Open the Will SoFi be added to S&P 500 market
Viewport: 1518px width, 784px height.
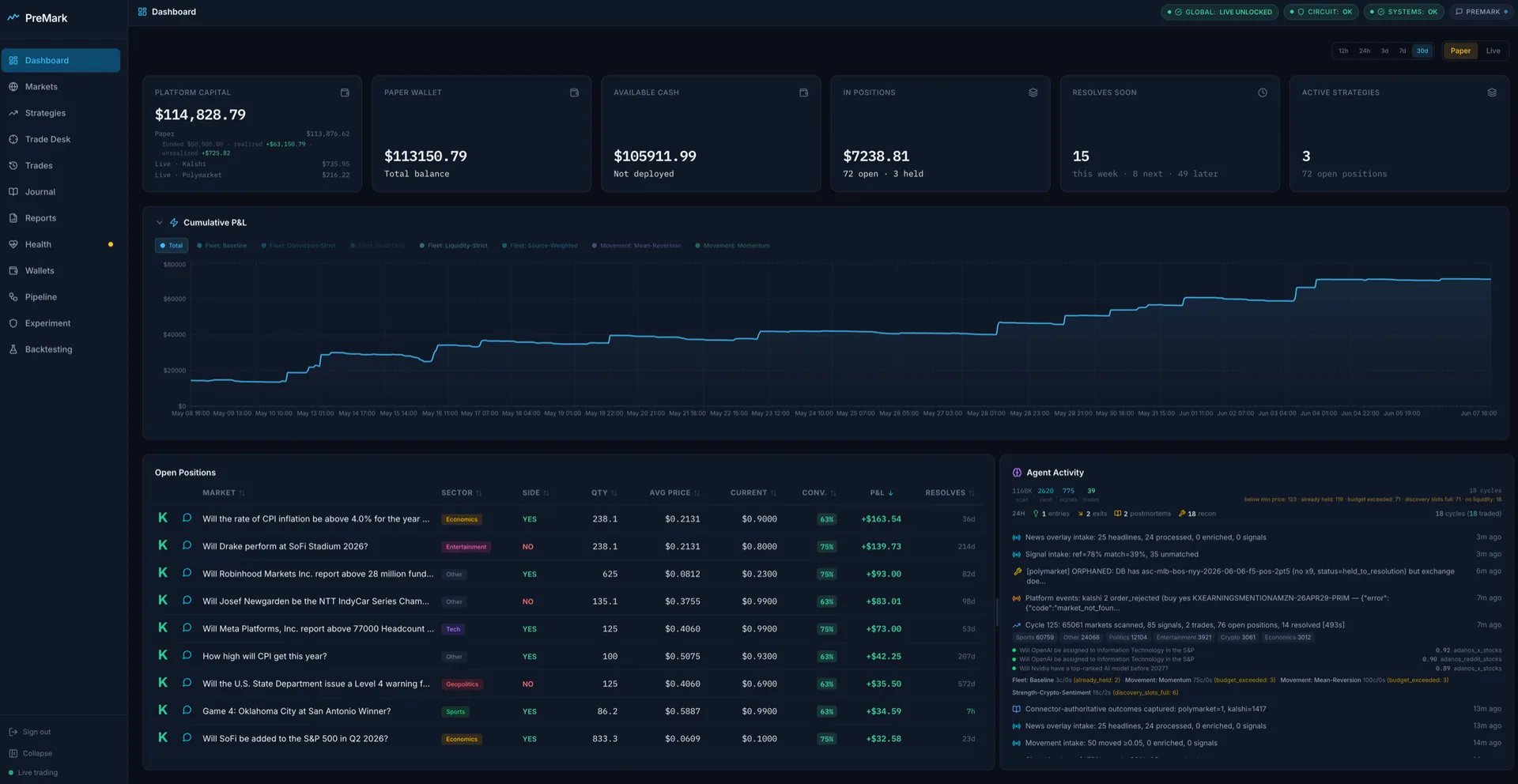(295, 739)
